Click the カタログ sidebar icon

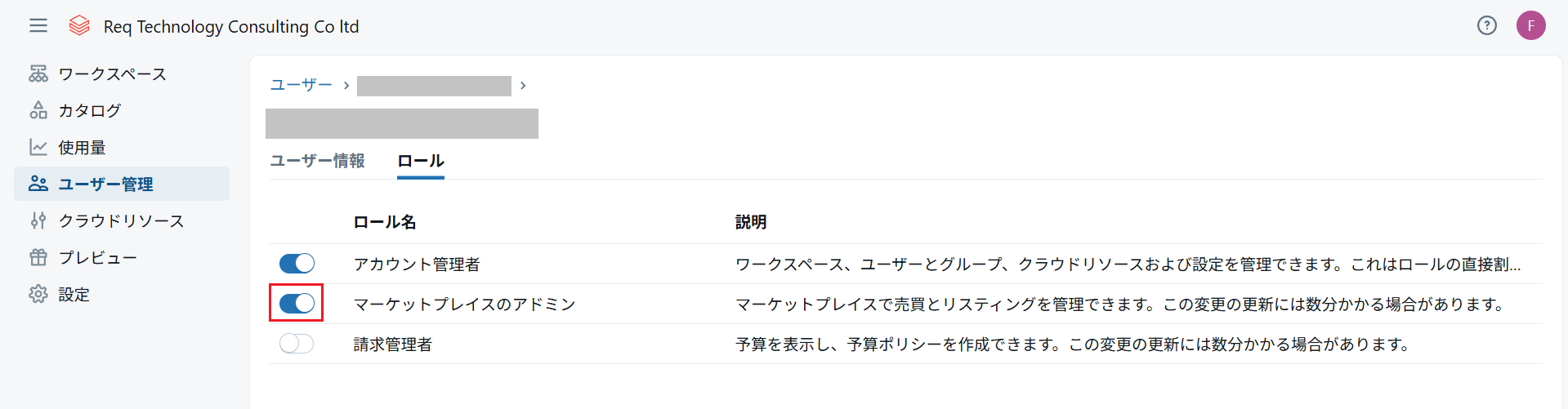38,110
